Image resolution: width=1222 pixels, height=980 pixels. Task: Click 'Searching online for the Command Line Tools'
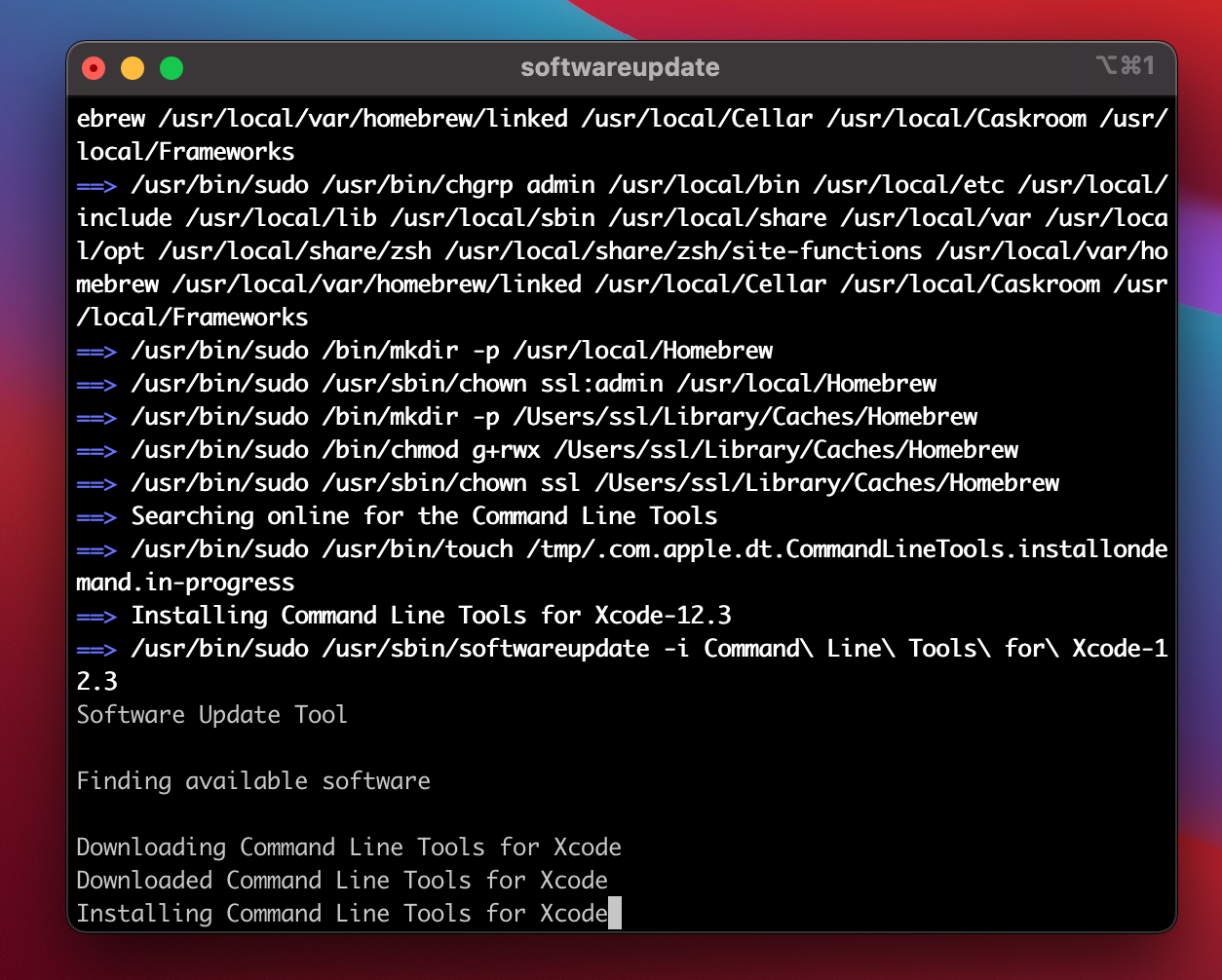(425, 516)
